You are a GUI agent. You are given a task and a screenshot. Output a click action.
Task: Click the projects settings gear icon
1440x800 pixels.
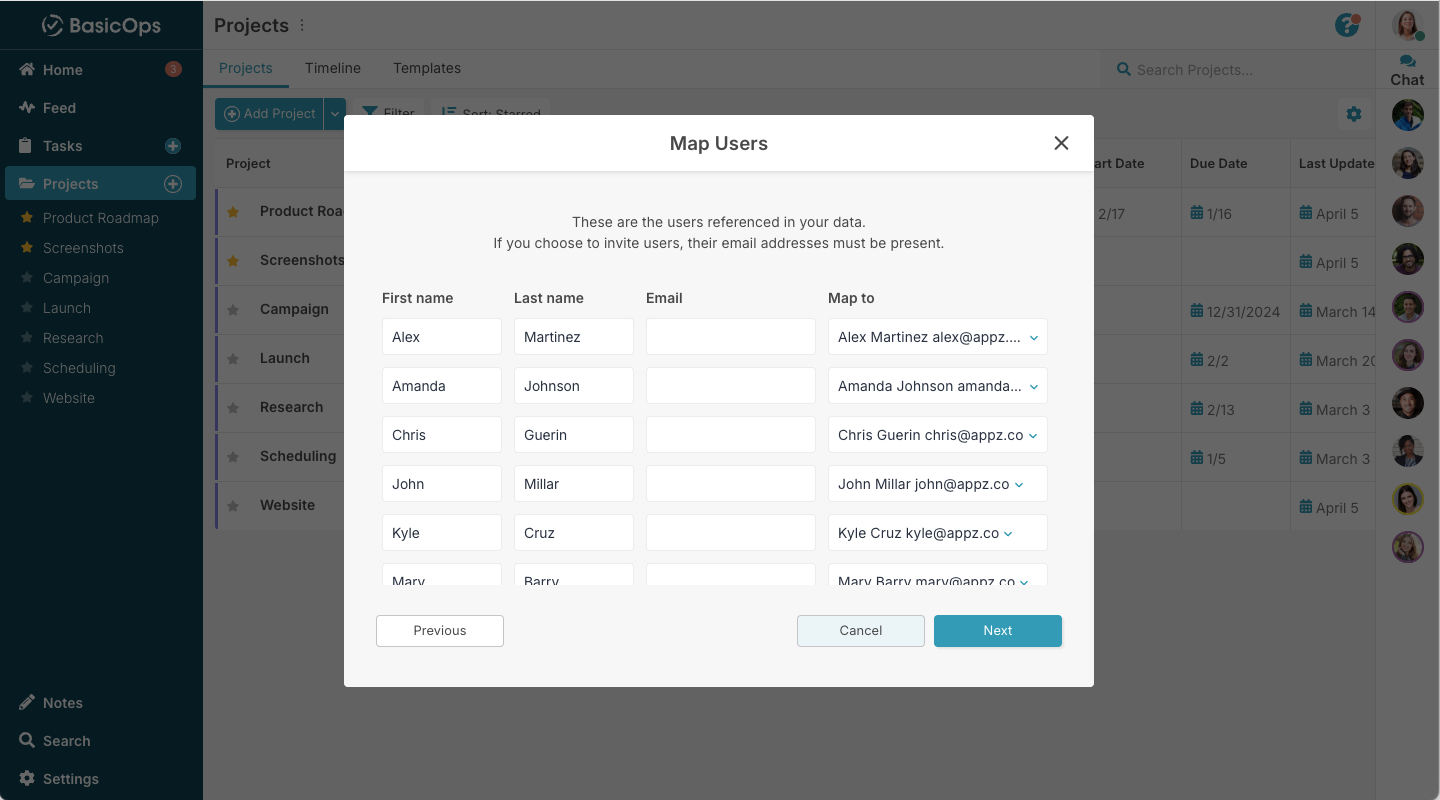click(1354, 114)
